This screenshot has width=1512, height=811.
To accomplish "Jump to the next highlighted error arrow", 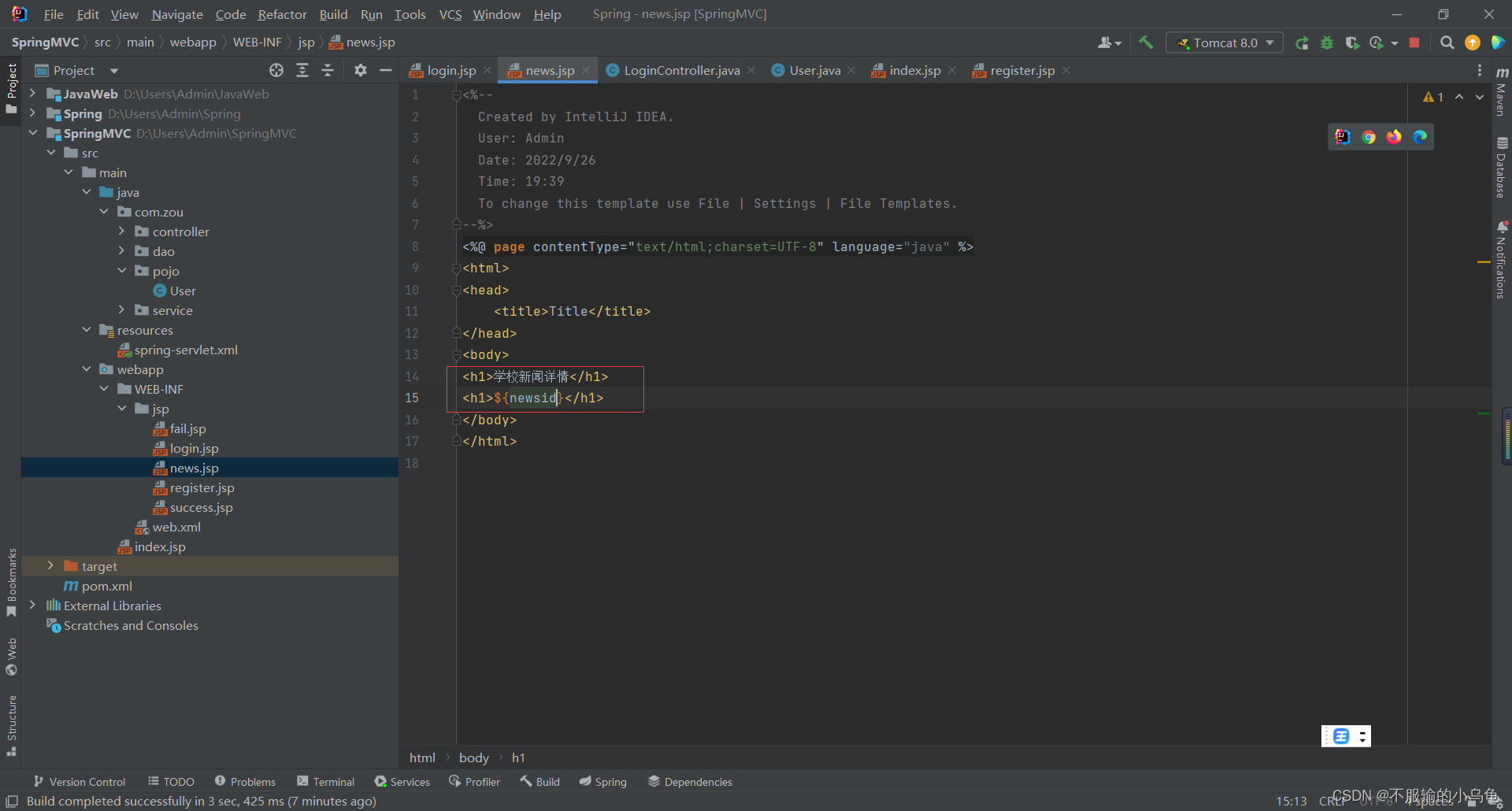I will 1480,97.
